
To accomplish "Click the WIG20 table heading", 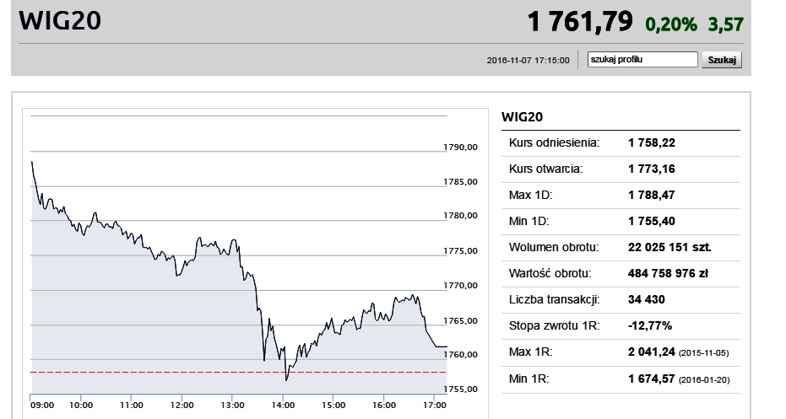I will coord(522,117).
